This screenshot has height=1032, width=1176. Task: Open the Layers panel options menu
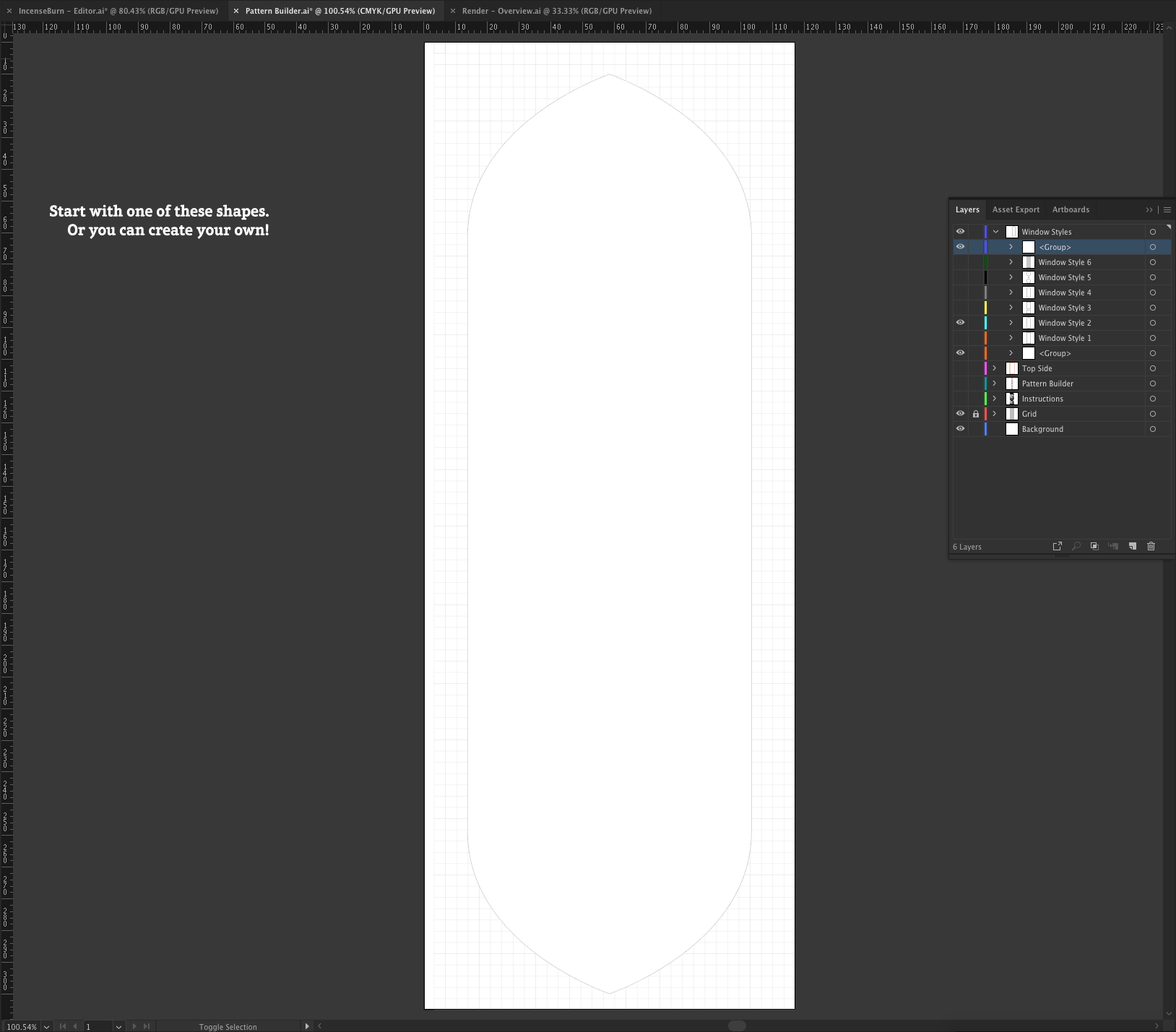(x=1167, y=210)
